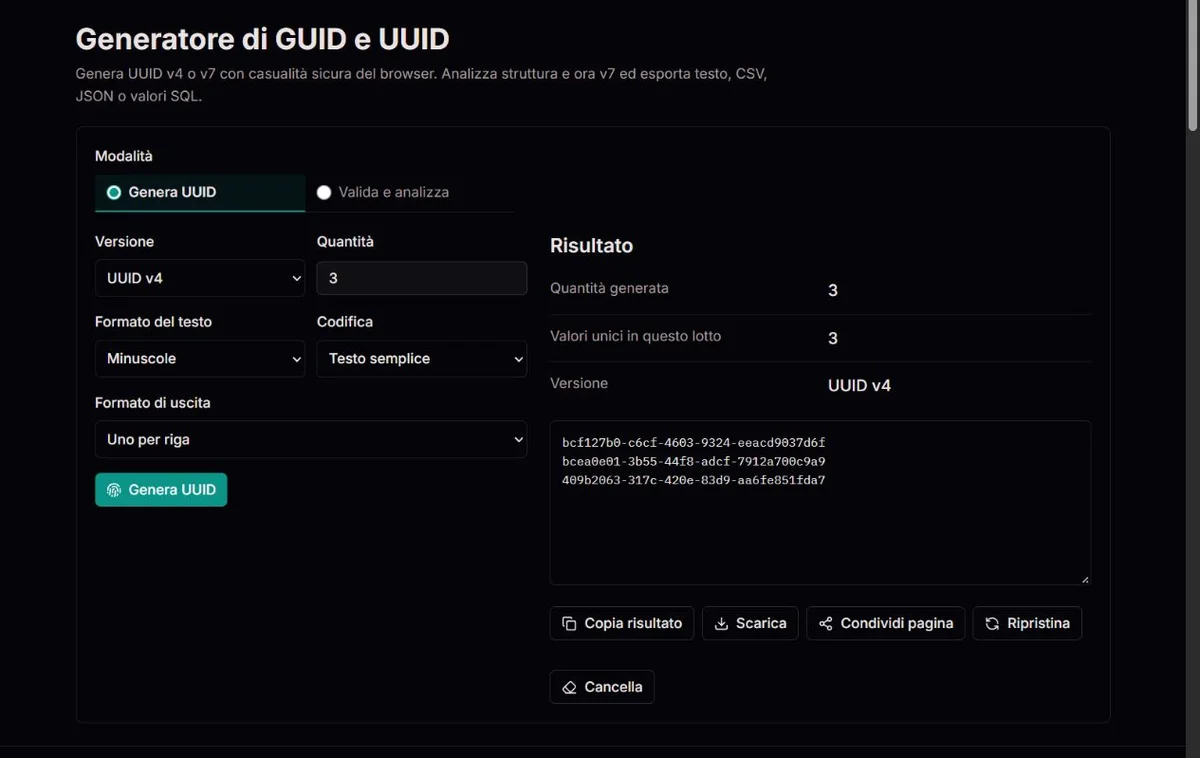1200x758 pixels.
Task: Click the Versione label in Risultato table
Action: pos(579,383)
